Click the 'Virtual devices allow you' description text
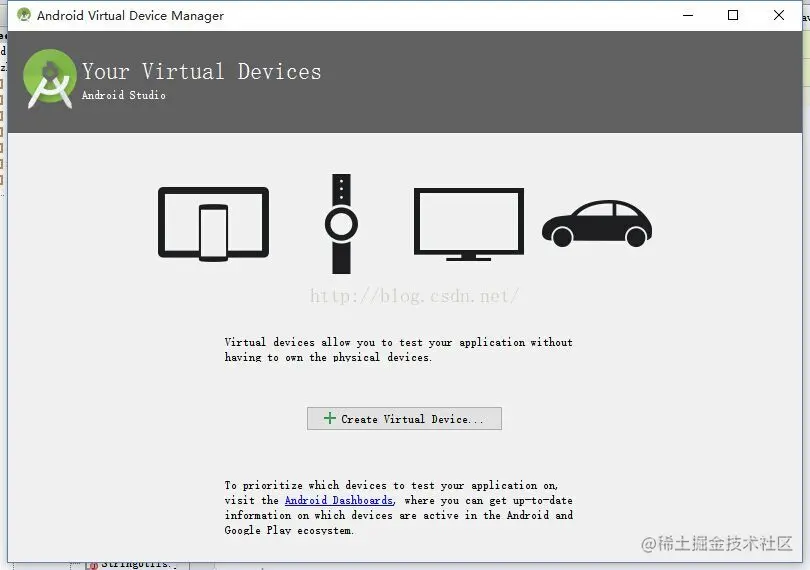810x570 pixels. [398, 350]
